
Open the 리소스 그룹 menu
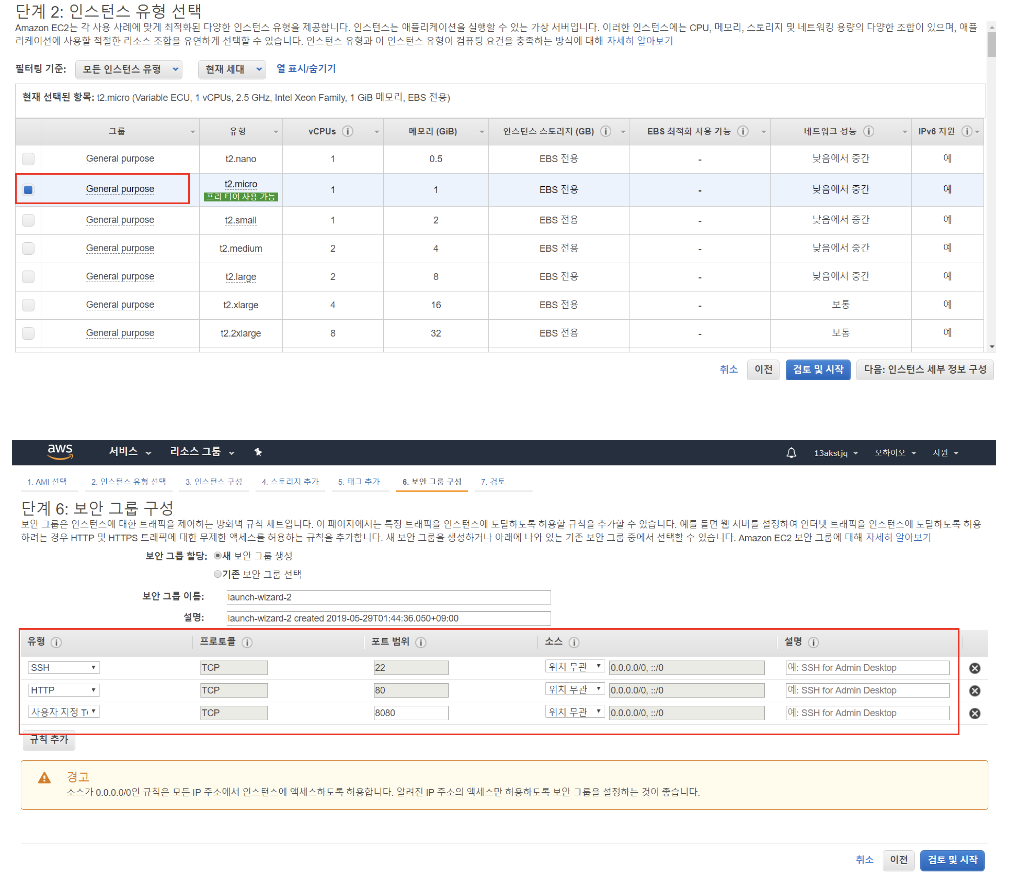point(202,452)
